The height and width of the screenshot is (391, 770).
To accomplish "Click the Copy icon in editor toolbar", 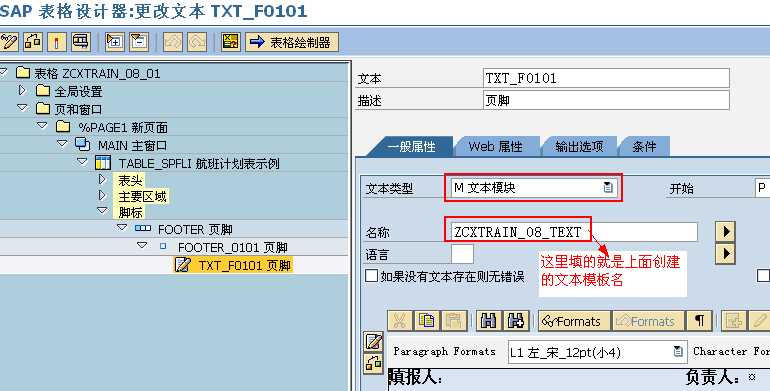I will click(427, 321).
